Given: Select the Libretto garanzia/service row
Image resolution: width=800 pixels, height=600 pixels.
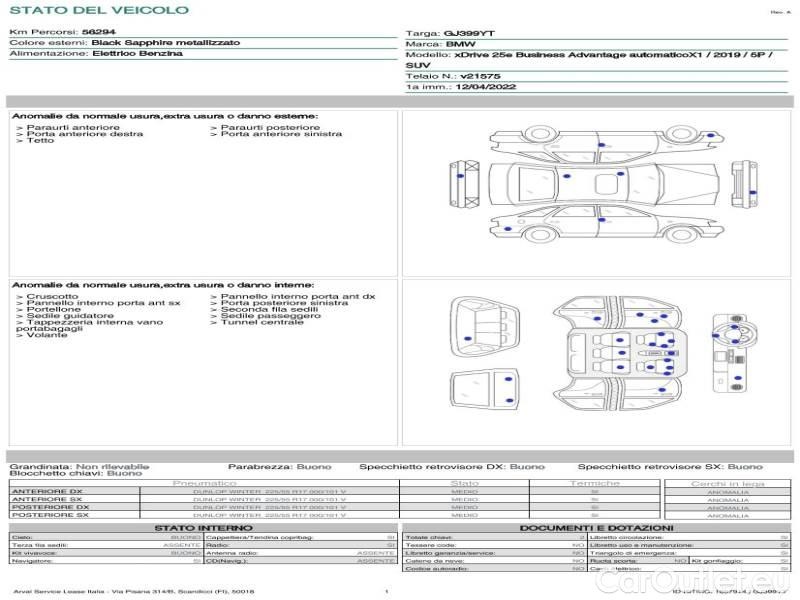Looking at the screenshot, I should point(495,553).
